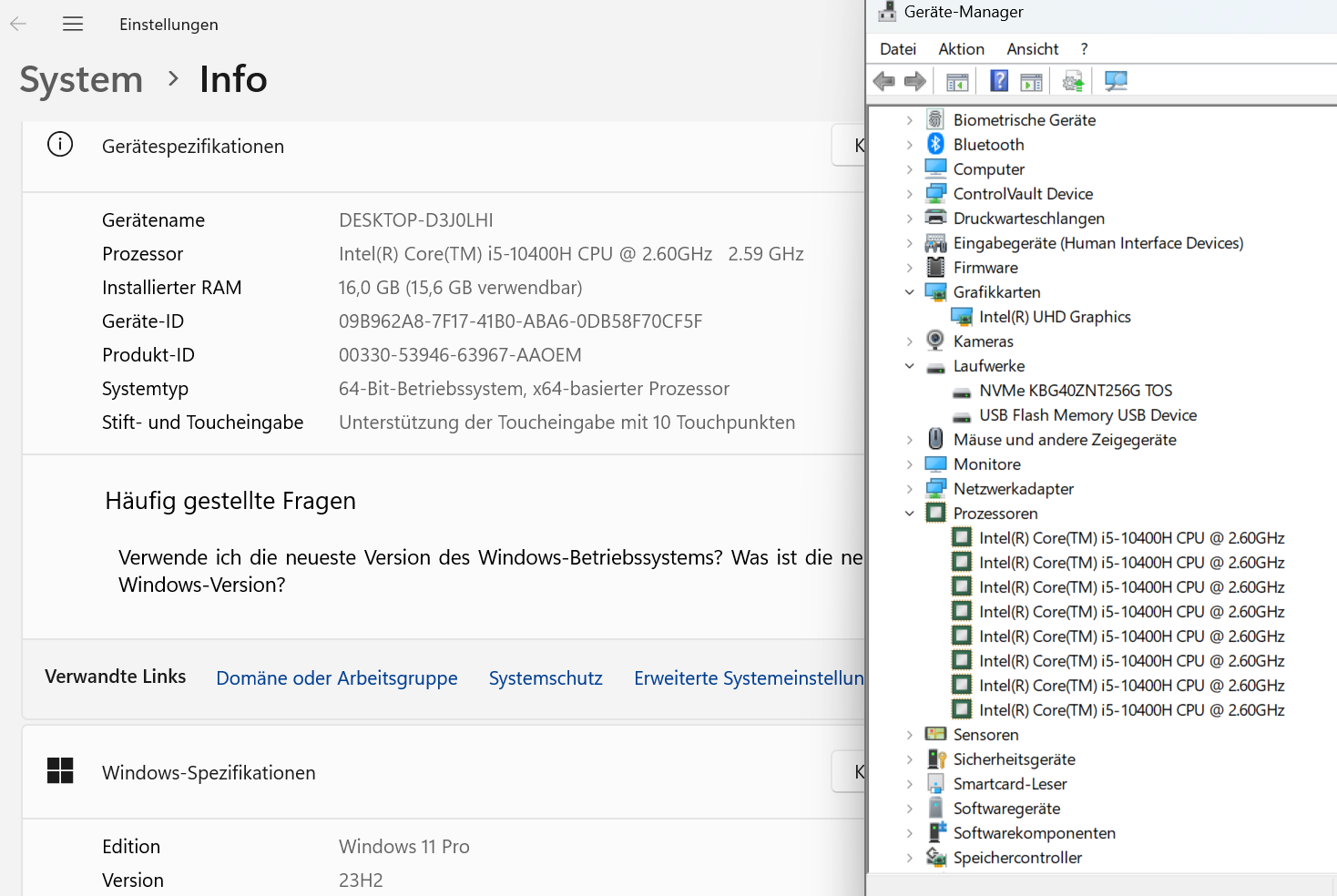Open the Einstellungen hamburger navigation menu
The image size is (1337, 896).
(x=73, y=25)
